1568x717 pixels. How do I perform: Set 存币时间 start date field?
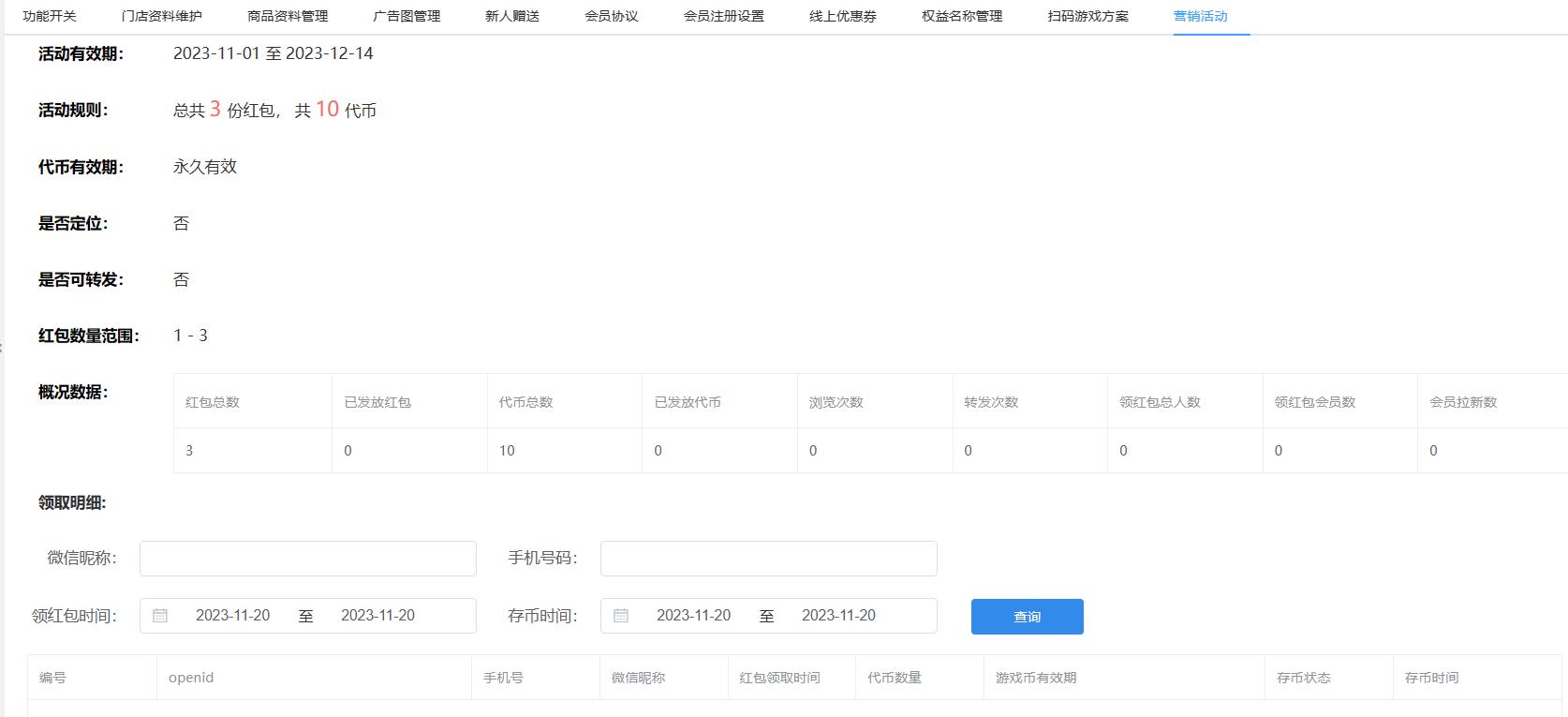point(694,616)
